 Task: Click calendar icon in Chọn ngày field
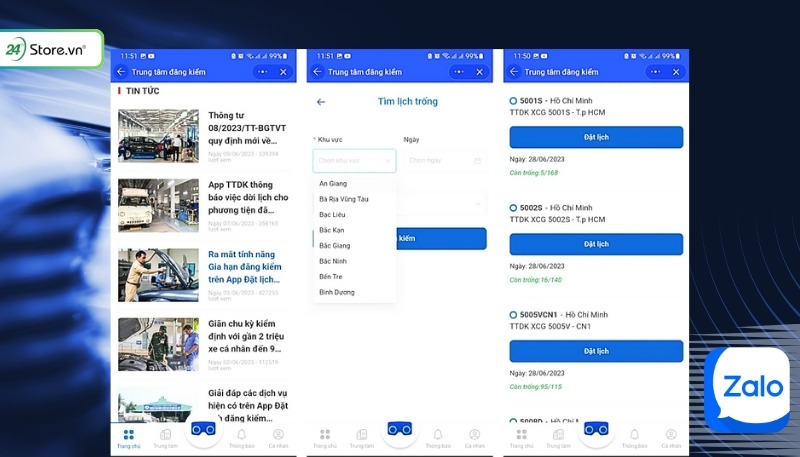(478, 161)
